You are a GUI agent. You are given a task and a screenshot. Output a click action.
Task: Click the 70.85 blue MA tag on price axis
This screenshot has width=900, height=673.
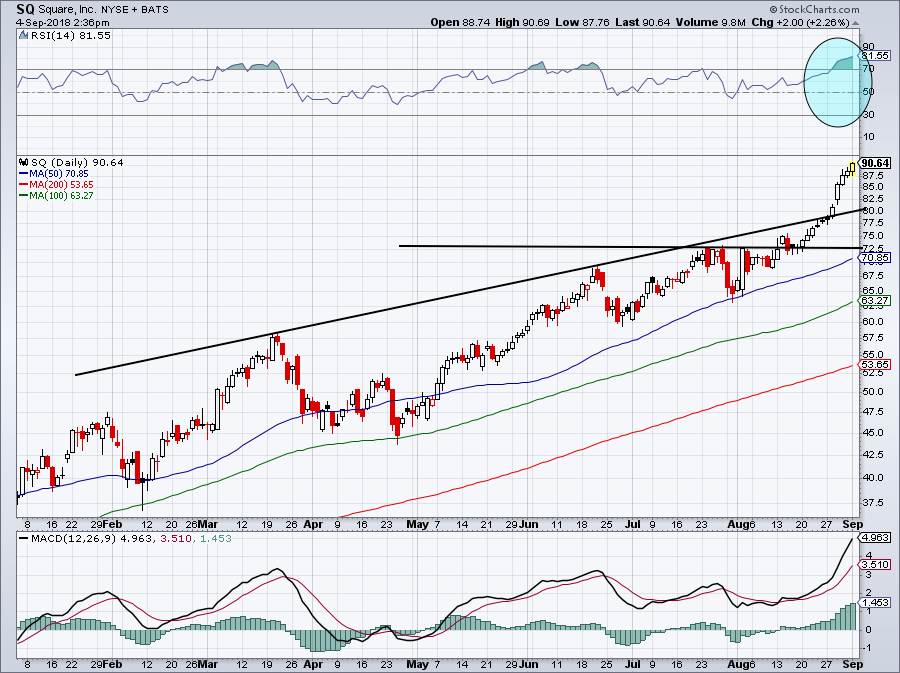875,258
